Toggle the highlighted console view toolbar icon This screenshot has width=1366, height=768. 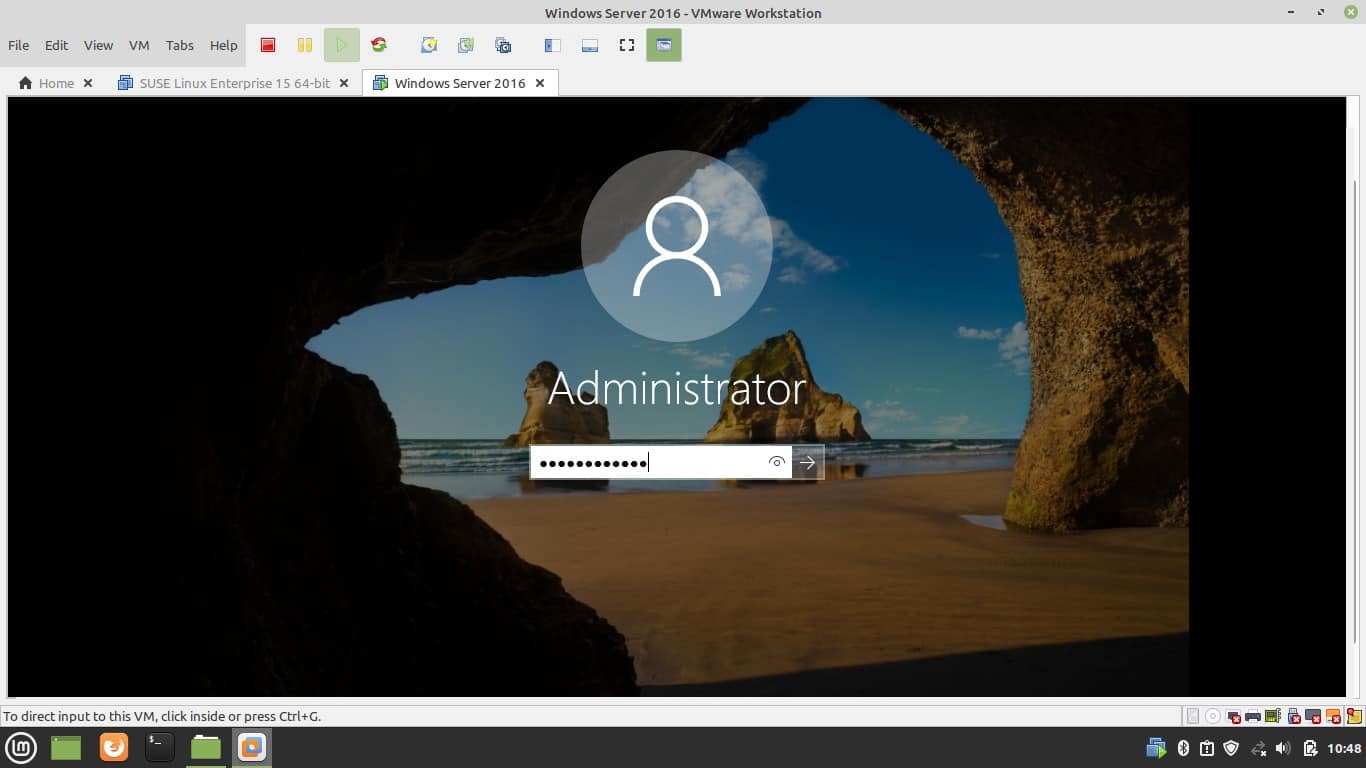click(664, 45)
